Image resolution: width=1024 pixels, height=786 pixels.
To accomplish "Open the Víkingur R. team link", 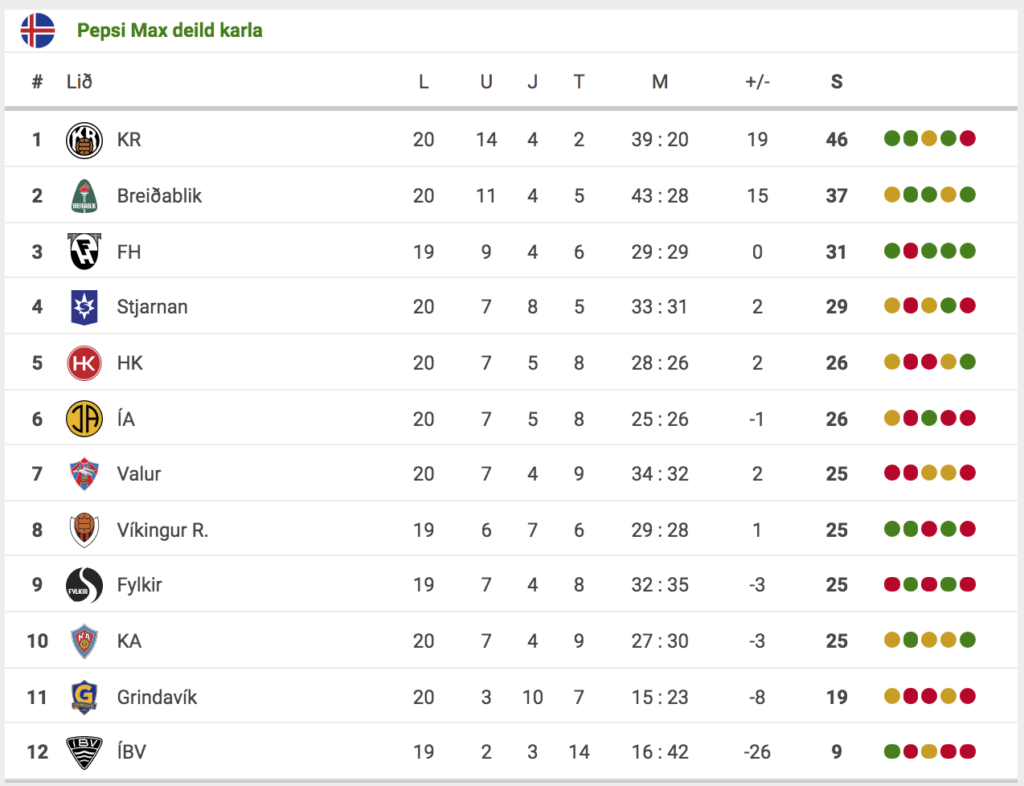I will [163, 530].
